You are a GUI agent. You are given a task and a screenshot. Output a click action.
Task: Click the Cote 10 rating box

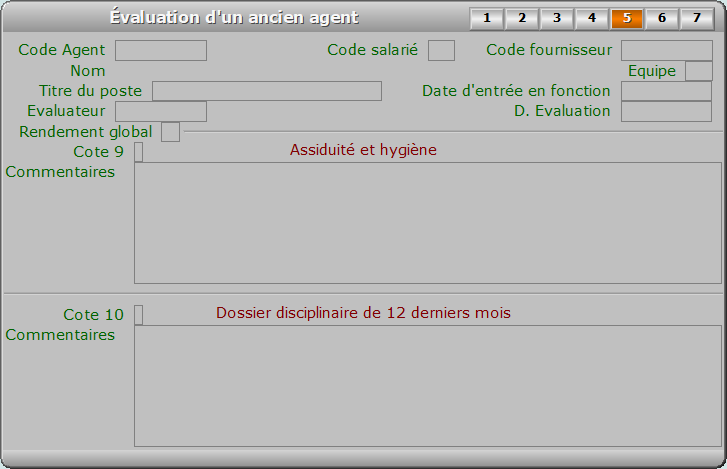(x=139, y=315)
